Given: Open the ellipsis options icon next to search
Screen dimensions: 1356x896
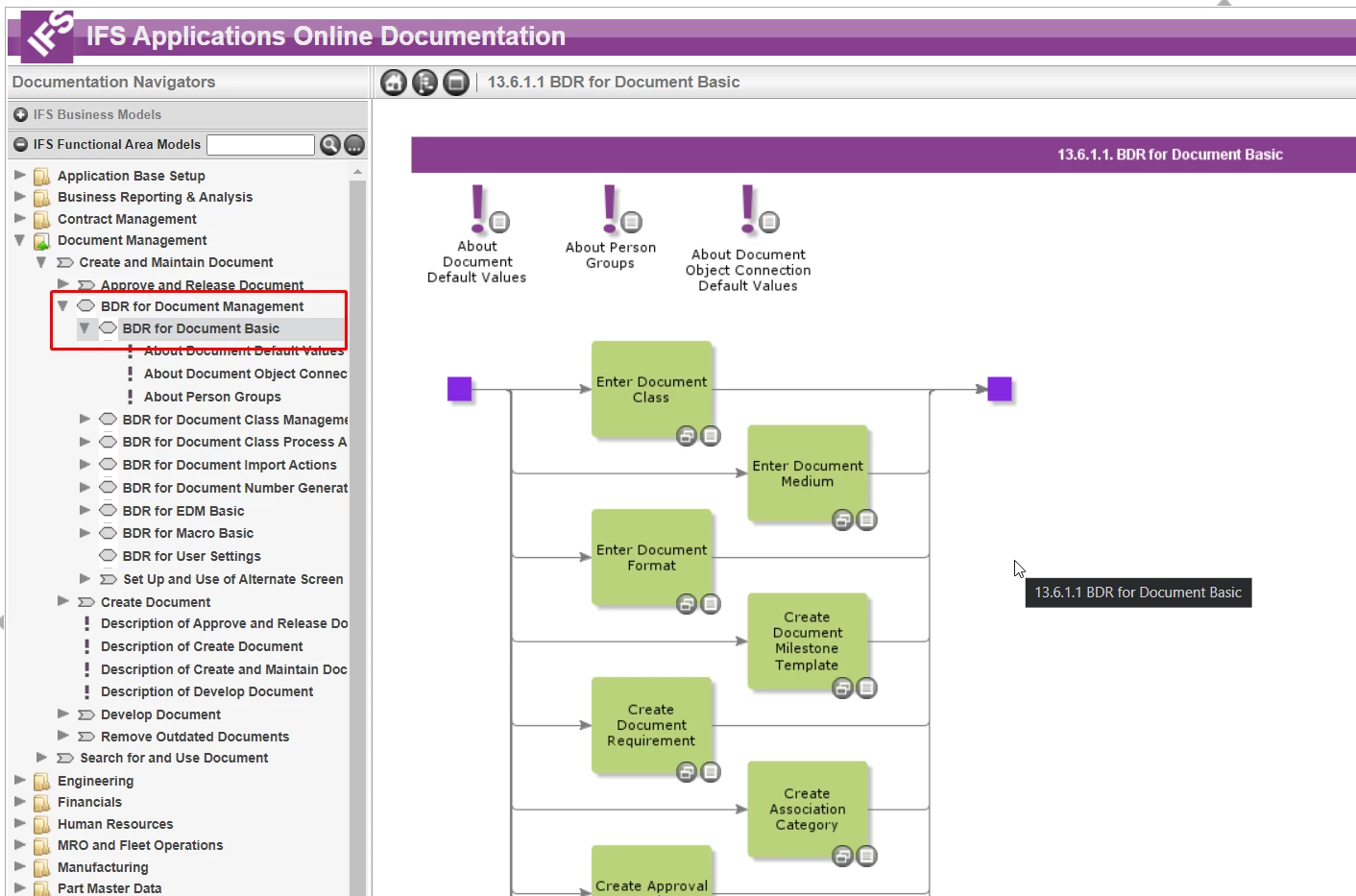Looking at the screenshot, I should (354, 144).
